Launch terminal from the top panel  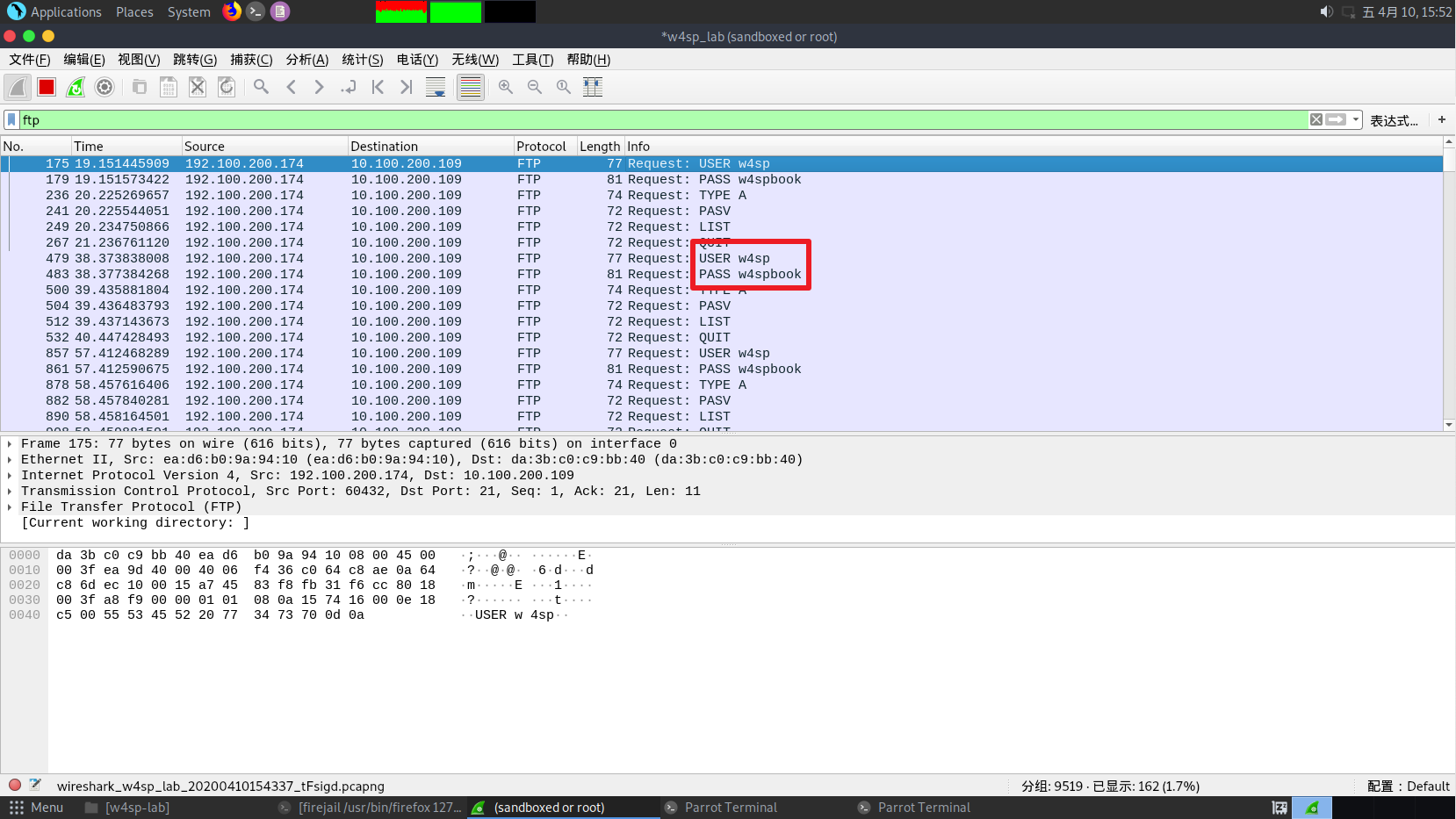[256, 11]
